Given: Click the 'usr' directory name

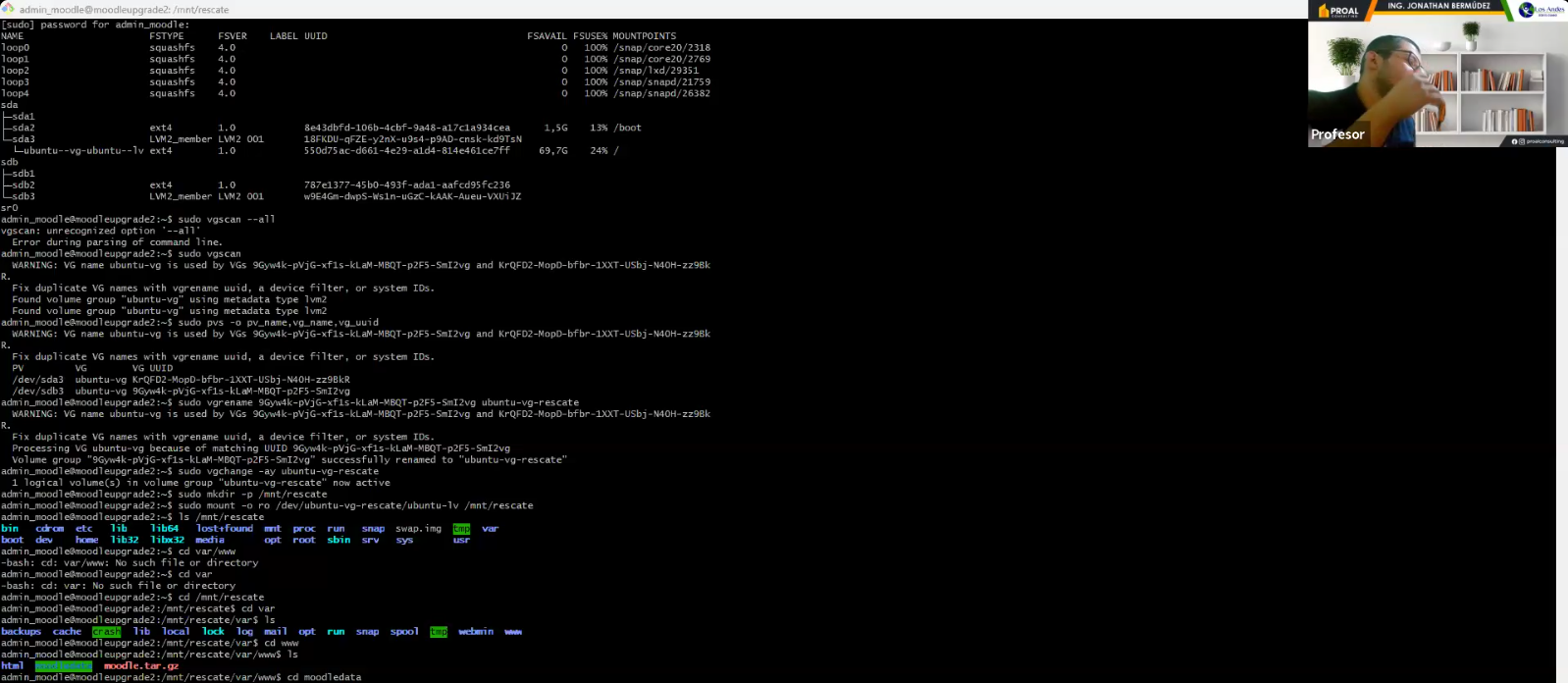Looking at the screenshot, I should pyautogui.click(x=461, y=540).
